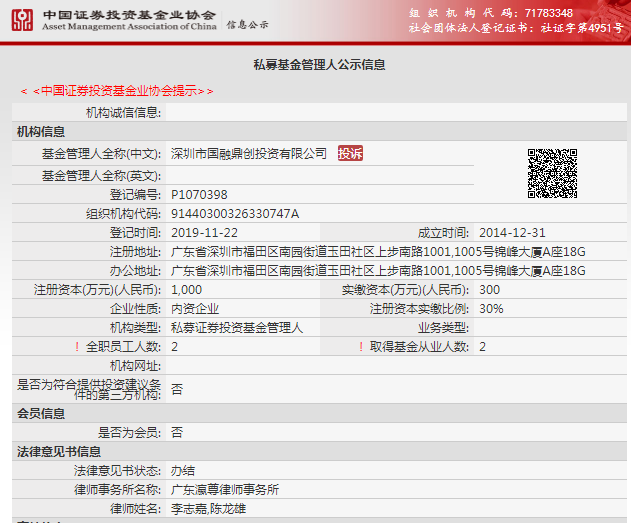Select organization code 91440300326330747A
The width and height of the screenshot is (631, 523).
pyautogui.click(x=235, y=214)
